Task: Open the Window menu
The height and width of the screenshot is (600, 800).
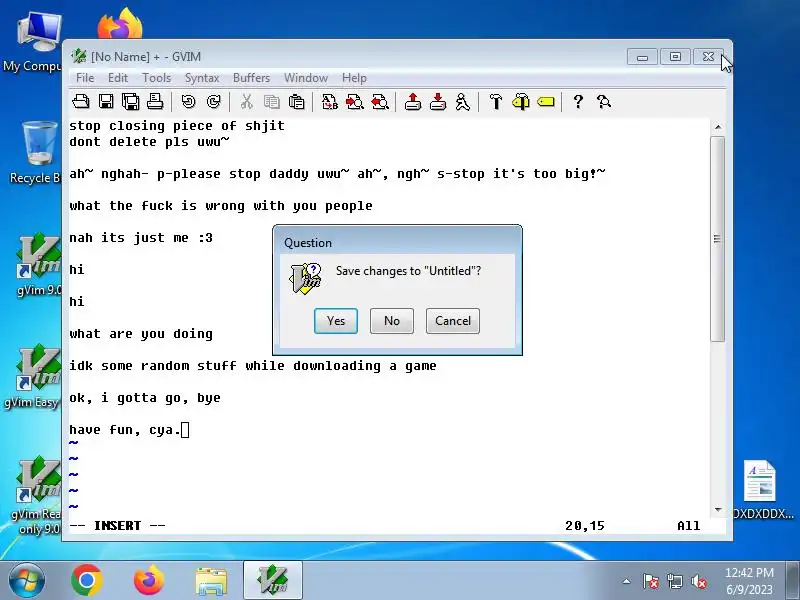Action: [x=306, y=78]
